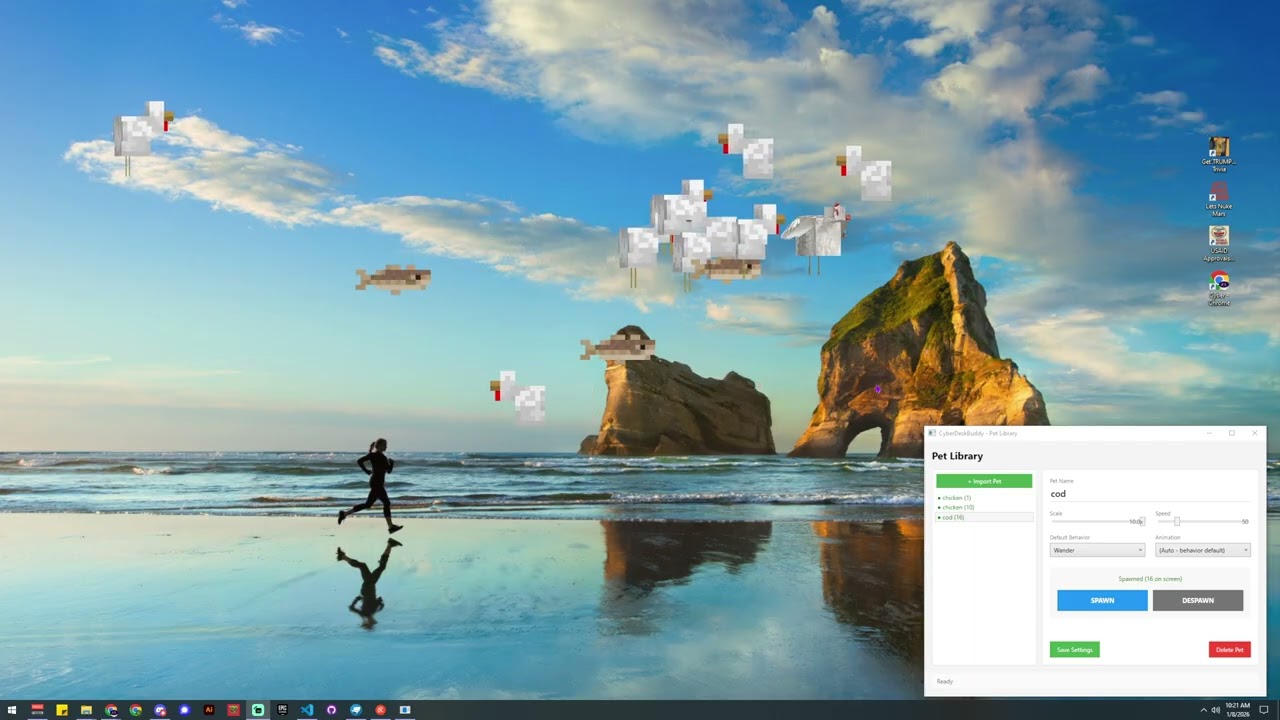1280x720 pixels.
Task: Open Visual Studio Code from the taskbar
Action: click(307, 710)
